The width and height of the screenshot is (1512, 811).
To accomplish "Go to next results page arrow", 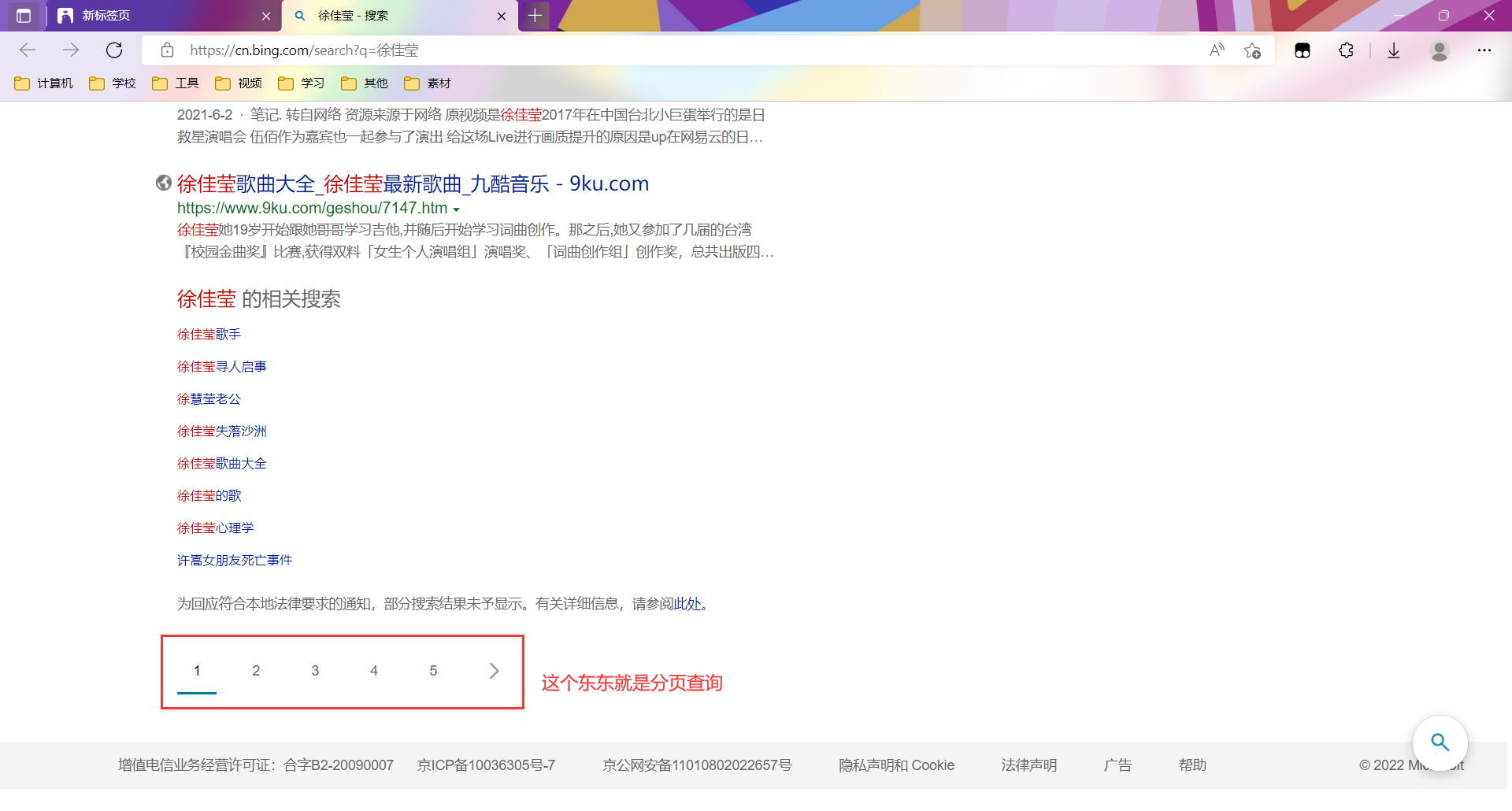I will (494, 671).
